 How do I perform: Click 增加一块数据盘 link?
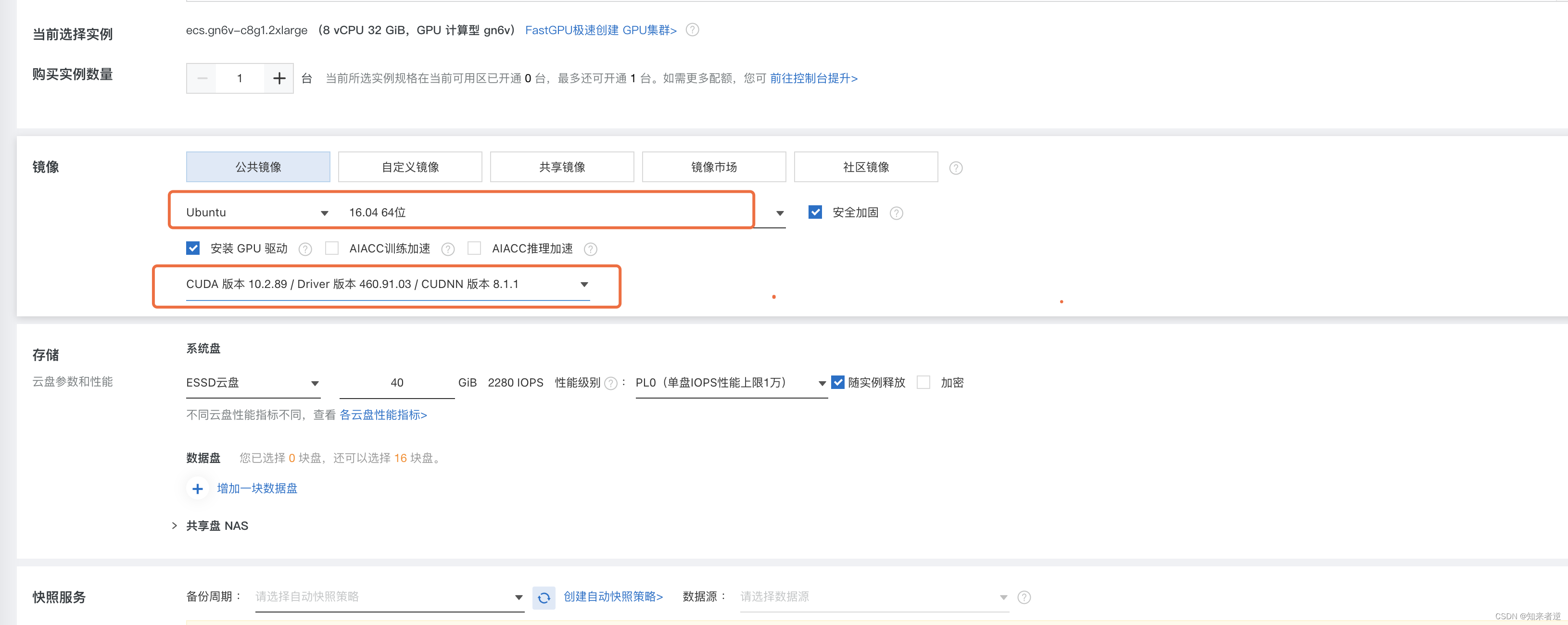[257, 488]
